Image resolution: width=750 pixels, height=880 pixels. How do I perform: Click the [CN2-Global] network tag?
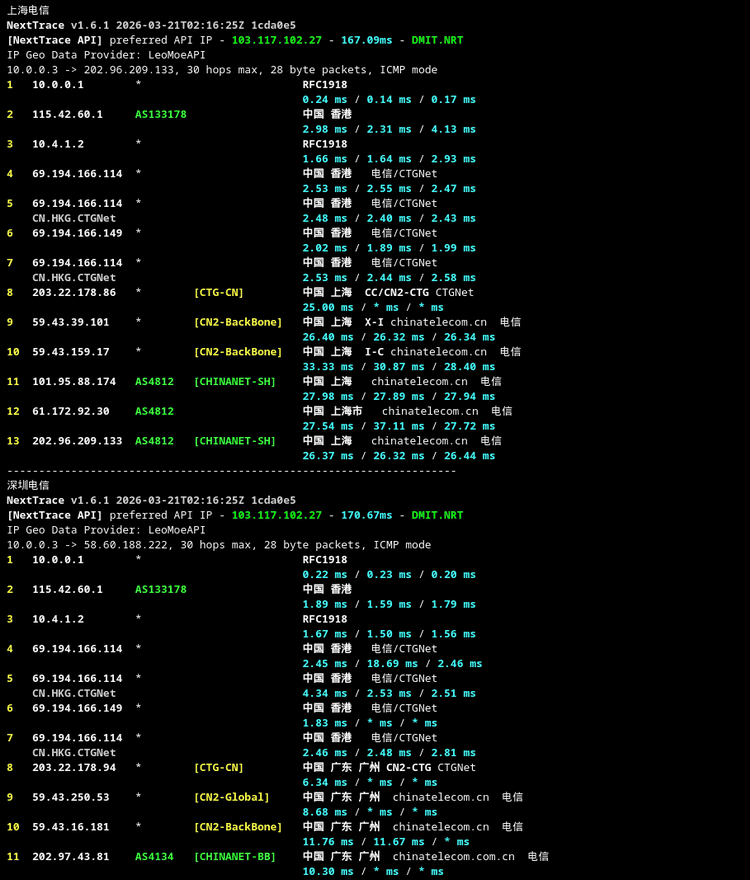coord(231,797)
